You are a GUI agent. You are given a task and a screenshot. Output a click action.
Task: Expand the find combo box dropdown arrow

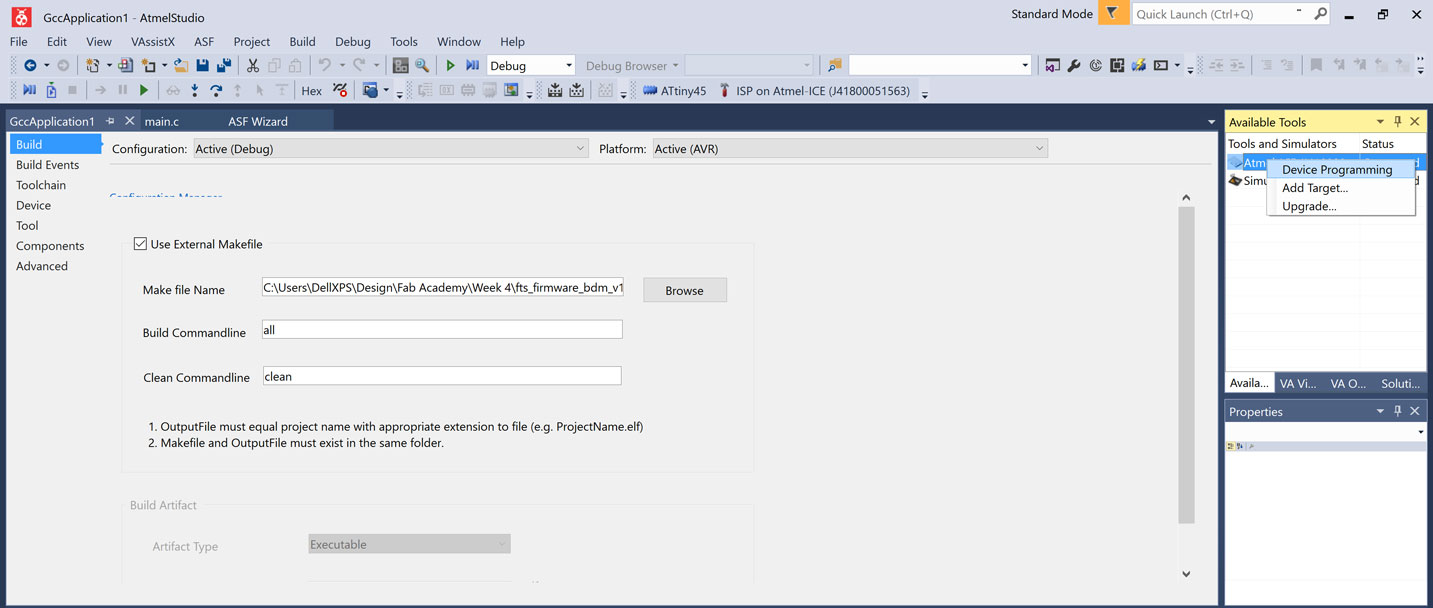[1025, 65]
